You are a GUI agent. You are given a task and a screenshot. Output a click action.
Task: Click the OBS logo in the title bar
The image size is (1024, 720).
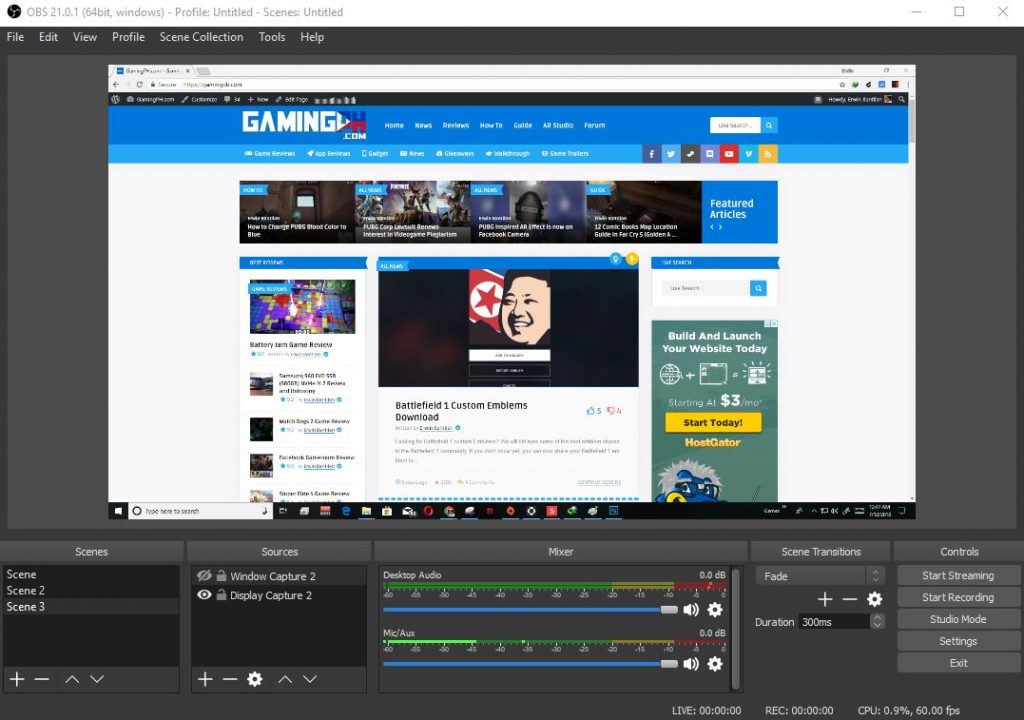[14, 12]
